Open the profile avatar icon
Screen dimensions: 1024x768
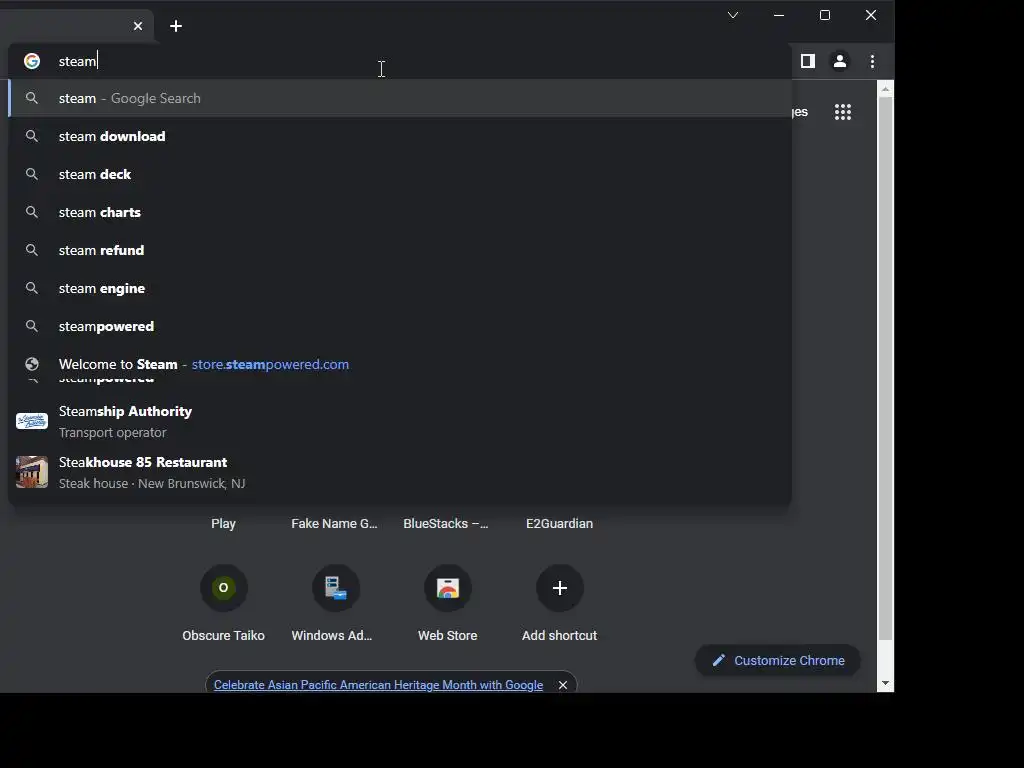pyautogui.click(x=840, y=61)
